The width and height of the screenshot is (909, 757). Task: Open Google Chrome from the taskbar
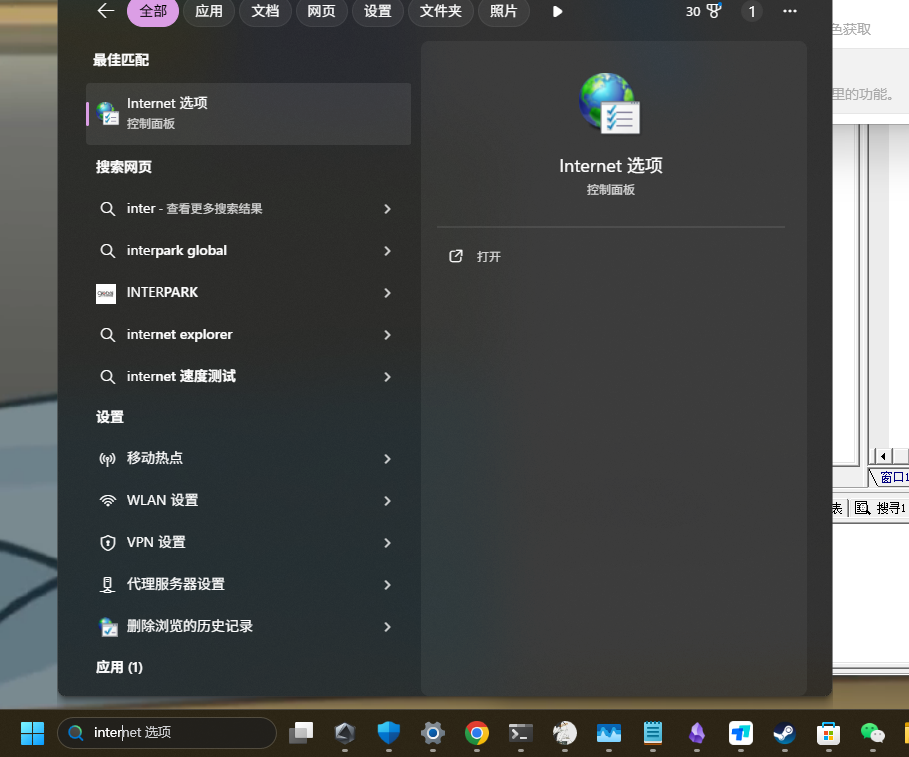tap(477, 733)
